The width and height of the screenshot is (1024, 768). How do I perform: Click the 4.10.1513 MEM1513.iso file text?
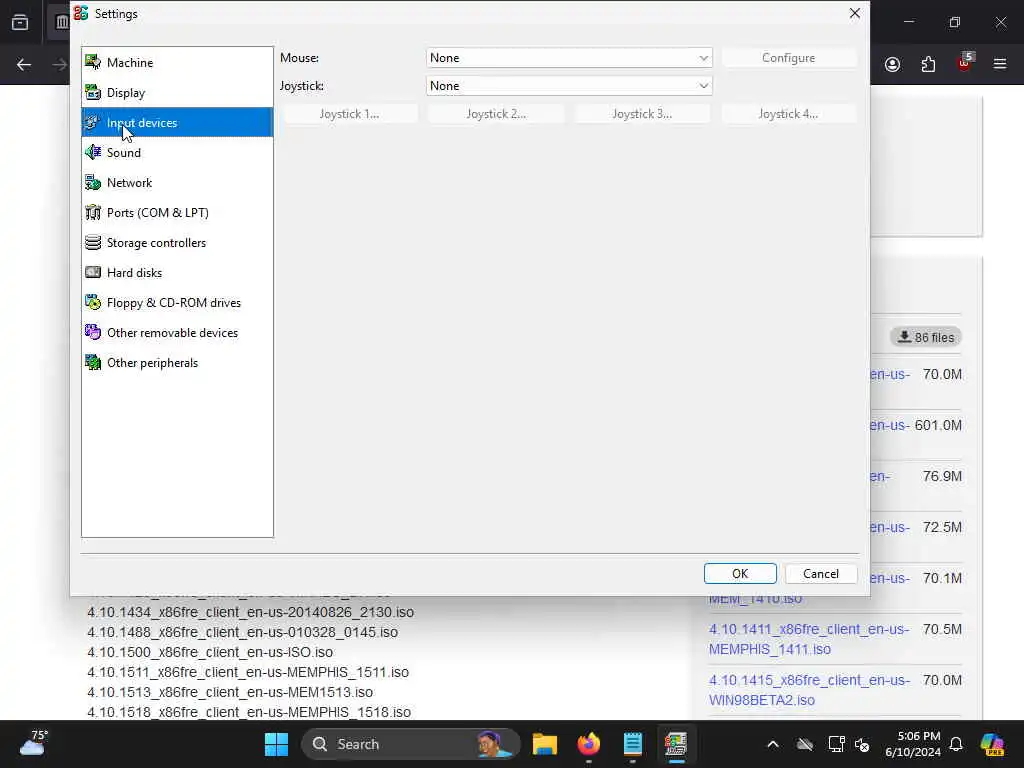[x=230, y=692]
